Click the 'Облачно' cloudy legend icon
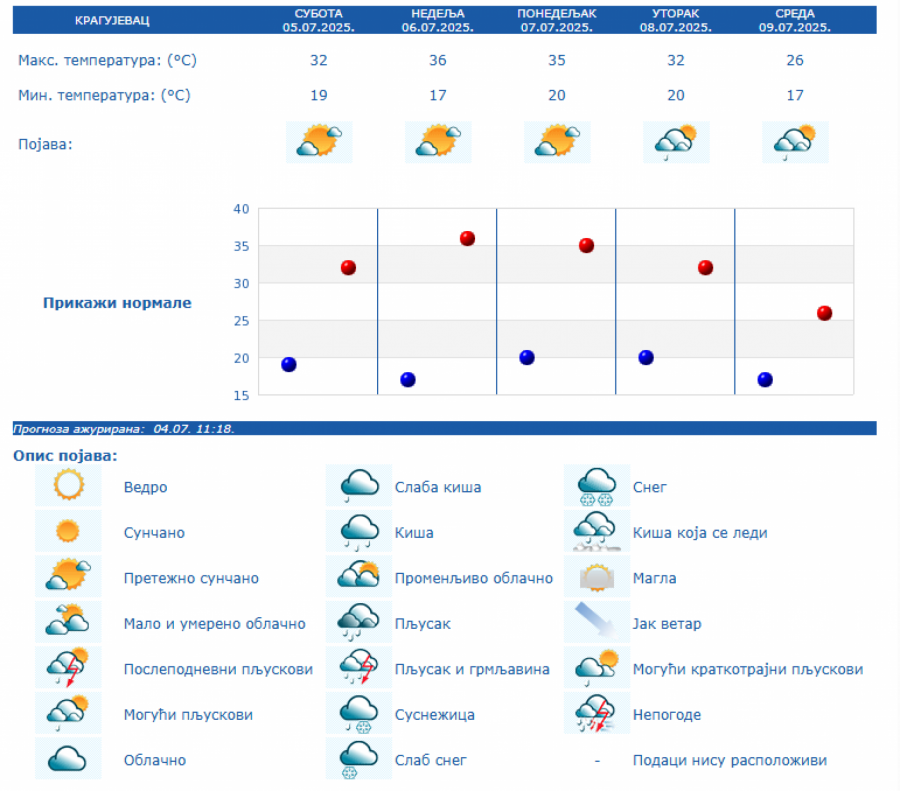 pos(69,759)
